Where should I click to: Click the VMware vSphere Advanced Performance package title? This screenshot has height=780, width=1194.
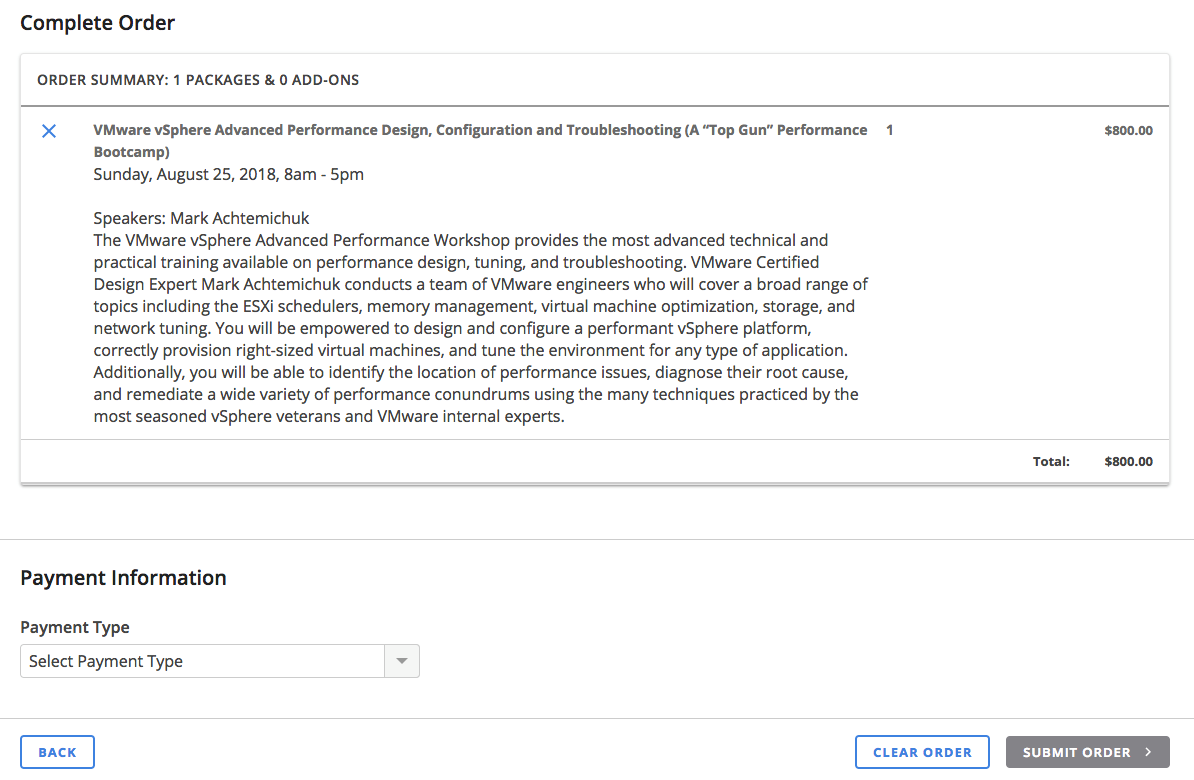click(480, 131)
